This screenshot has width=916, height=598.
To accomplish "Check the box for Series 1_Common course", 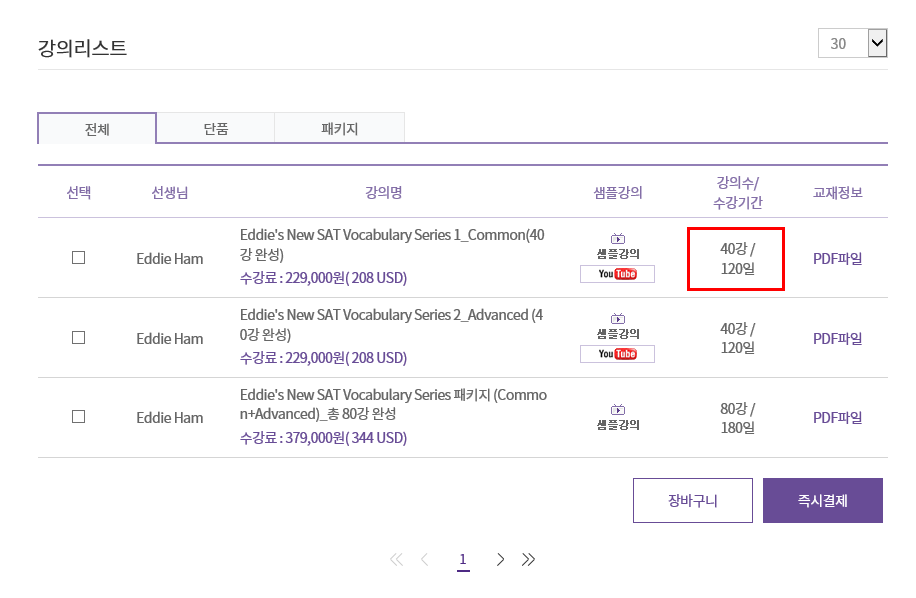I will pyautogui.click(x=78, y=258).
